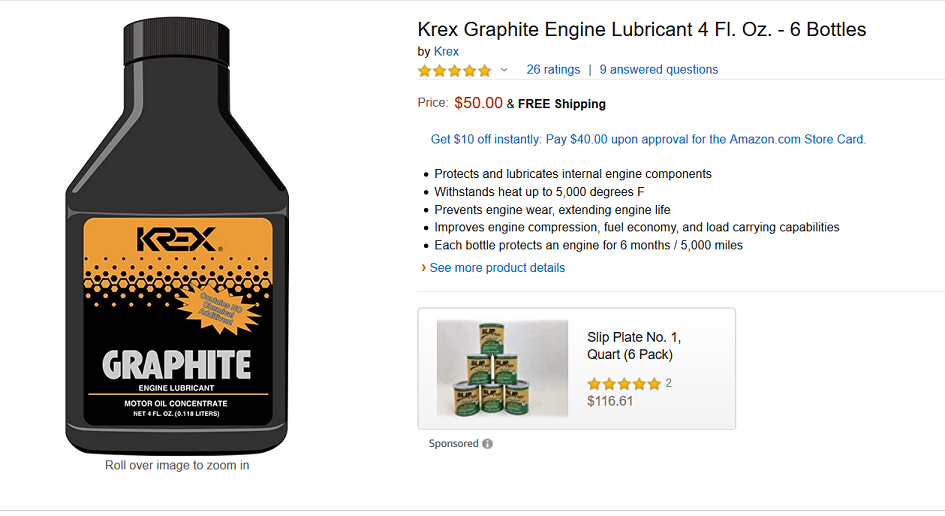The height and width of the screenshot is (516, 945).
Task: Click the KREX logo on bottle label
Action: pyautogui.click(x=178, y=241)
